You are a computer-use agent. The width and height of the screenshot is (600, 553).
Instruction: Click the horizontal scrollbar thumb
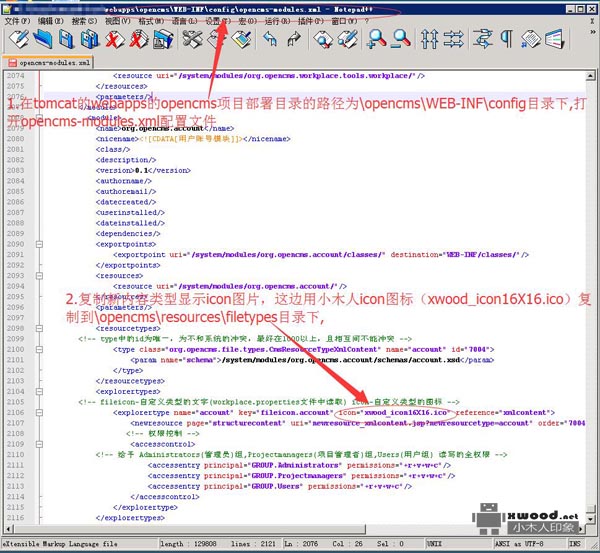tap(189, 529)
